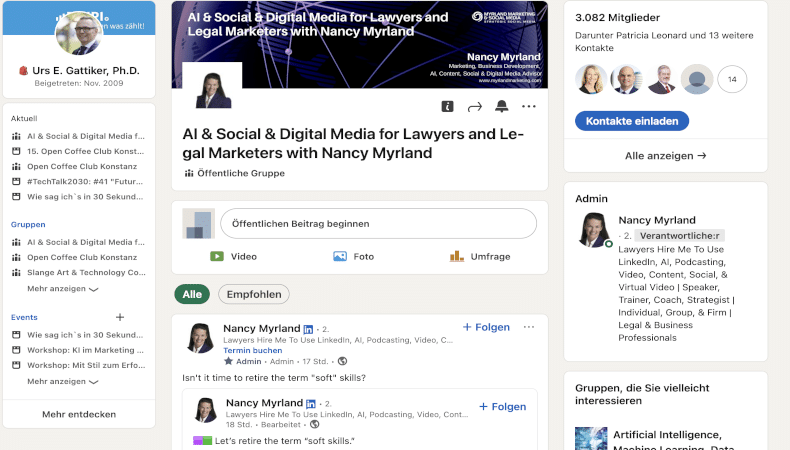
Task: Click LinkedIn badge next to first Nancy Myrland
Action: click(x=308, y=330)
